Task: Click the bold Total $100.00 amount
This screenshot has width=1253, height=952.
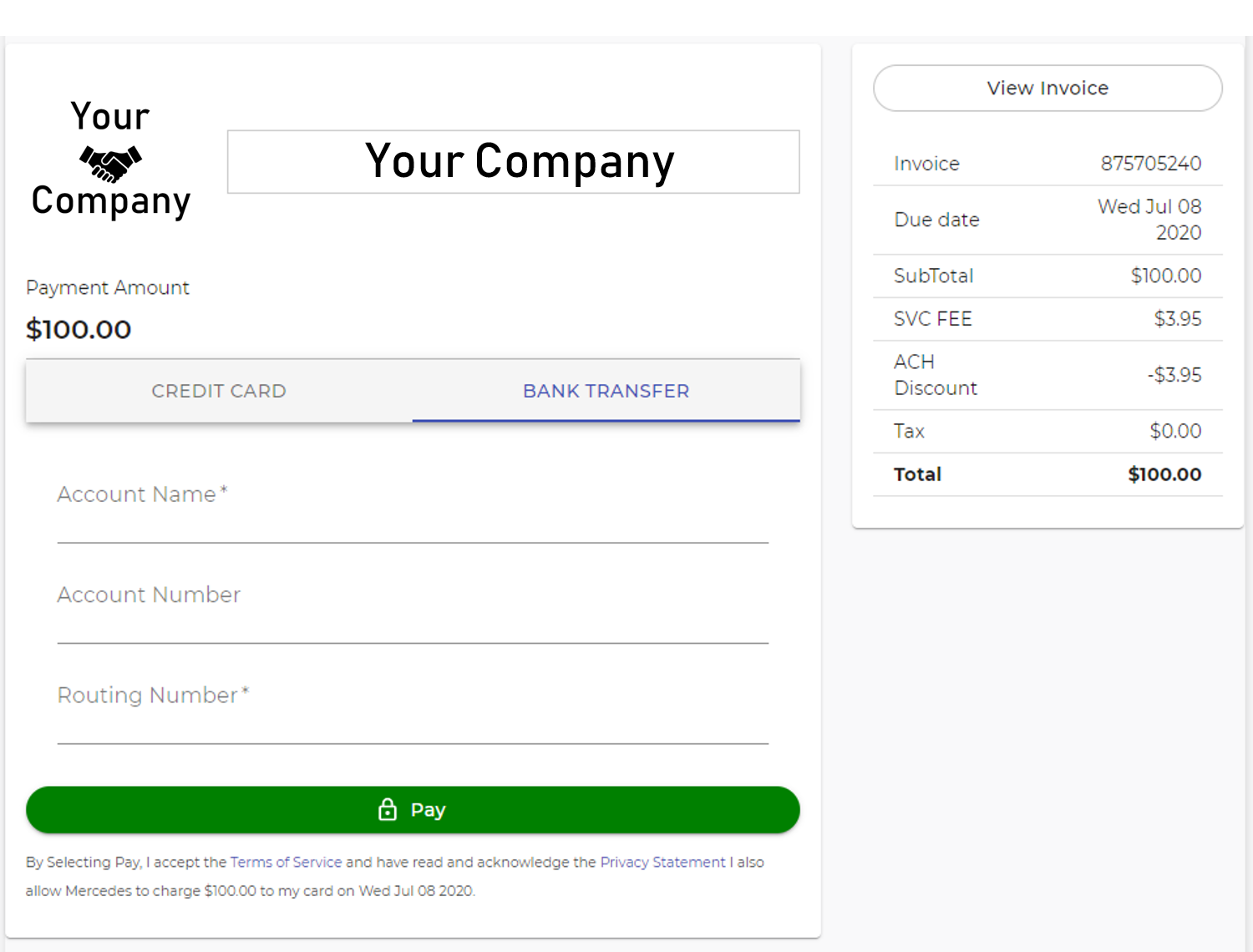Action: [1164, 474]
